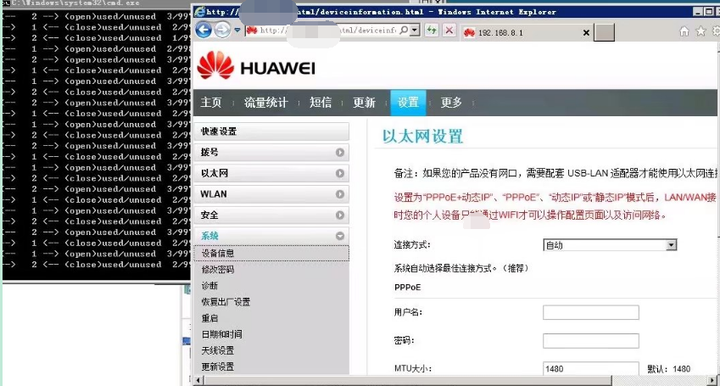This screenshot has height=386, width=720.
Task: Select the highlighted 设置 navigation tab
Action: (x=408, y=102)
